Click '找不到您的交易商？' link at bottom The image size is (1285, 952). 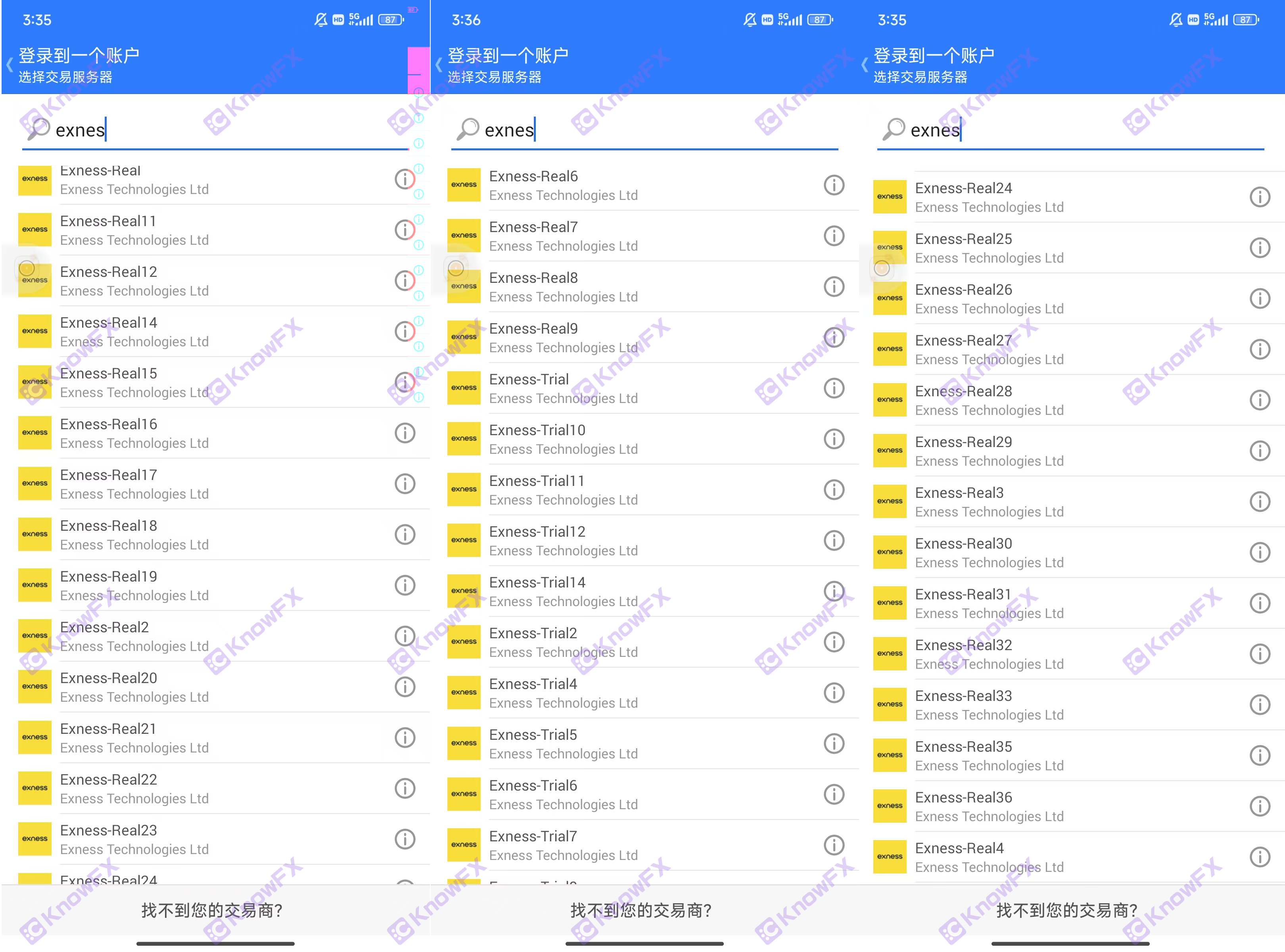click(214, 912)
